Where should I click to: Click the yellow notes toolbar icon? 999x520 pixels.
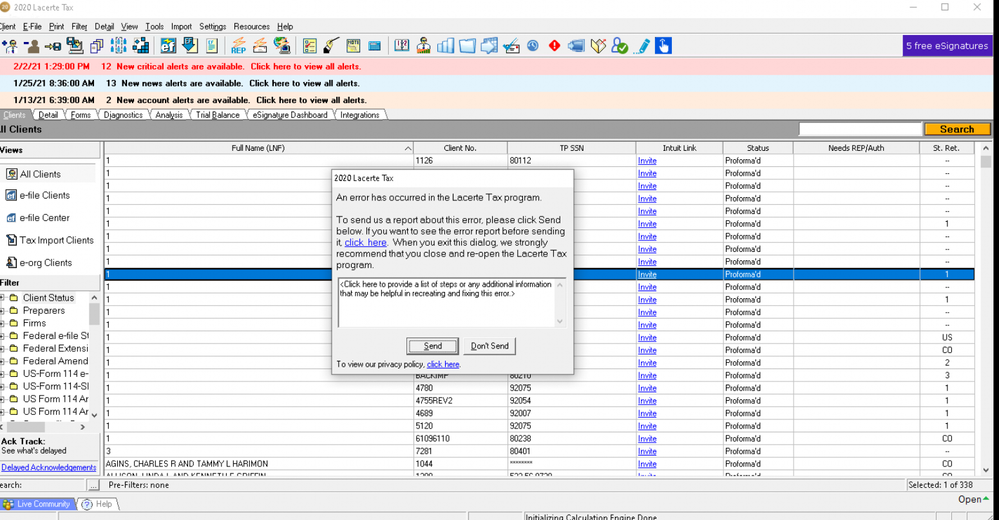coord(353,46)
